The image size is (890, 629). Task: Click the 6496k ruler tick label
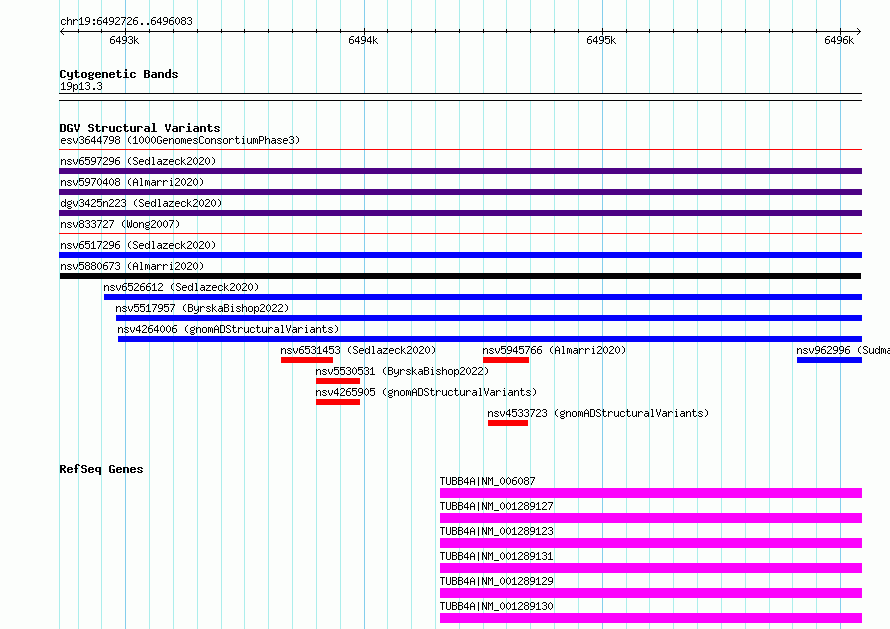pos(839,40)
